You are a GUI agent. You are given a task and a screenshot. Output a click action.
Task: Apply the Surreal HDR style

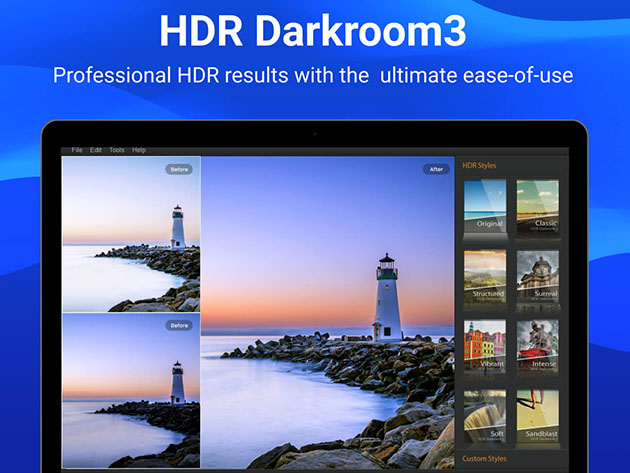[538, 277]
